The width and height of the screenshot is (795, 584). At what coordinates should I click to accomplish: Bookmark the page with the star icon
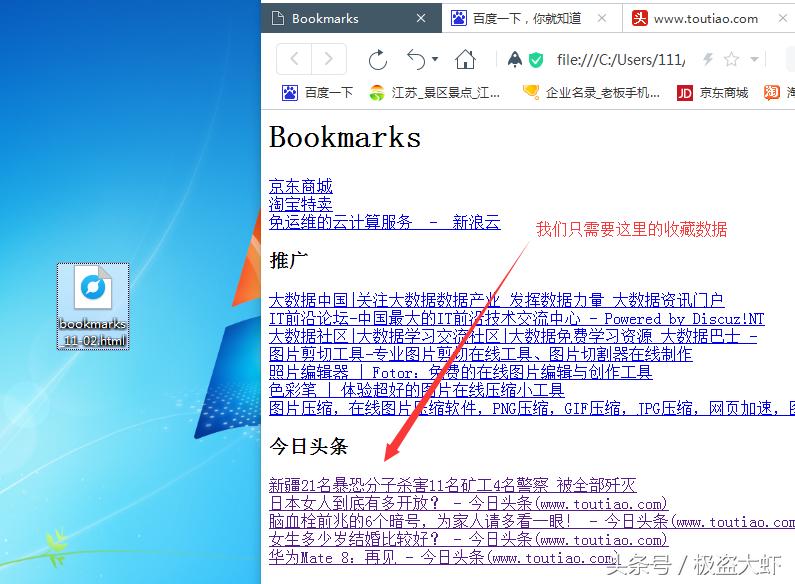731,59
